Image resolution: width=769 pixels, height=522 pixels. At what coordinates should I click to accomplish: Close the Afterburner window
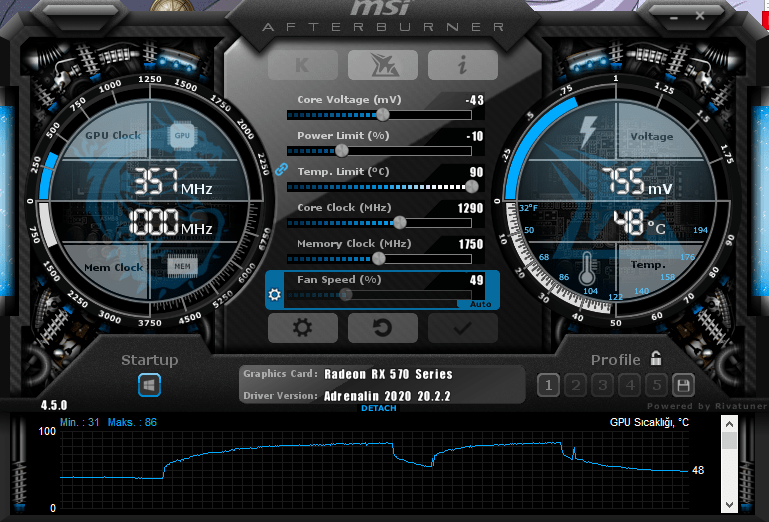(x=700, y=16)
